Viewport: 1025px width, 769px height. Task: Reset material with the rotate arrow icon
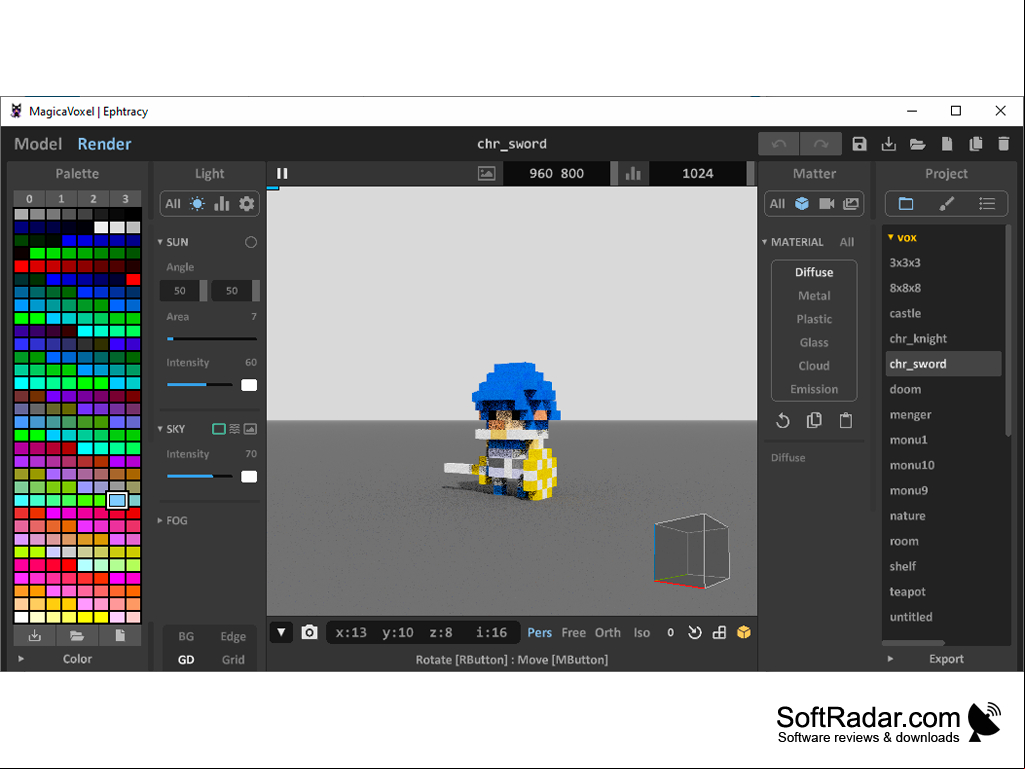pos(782,420)
